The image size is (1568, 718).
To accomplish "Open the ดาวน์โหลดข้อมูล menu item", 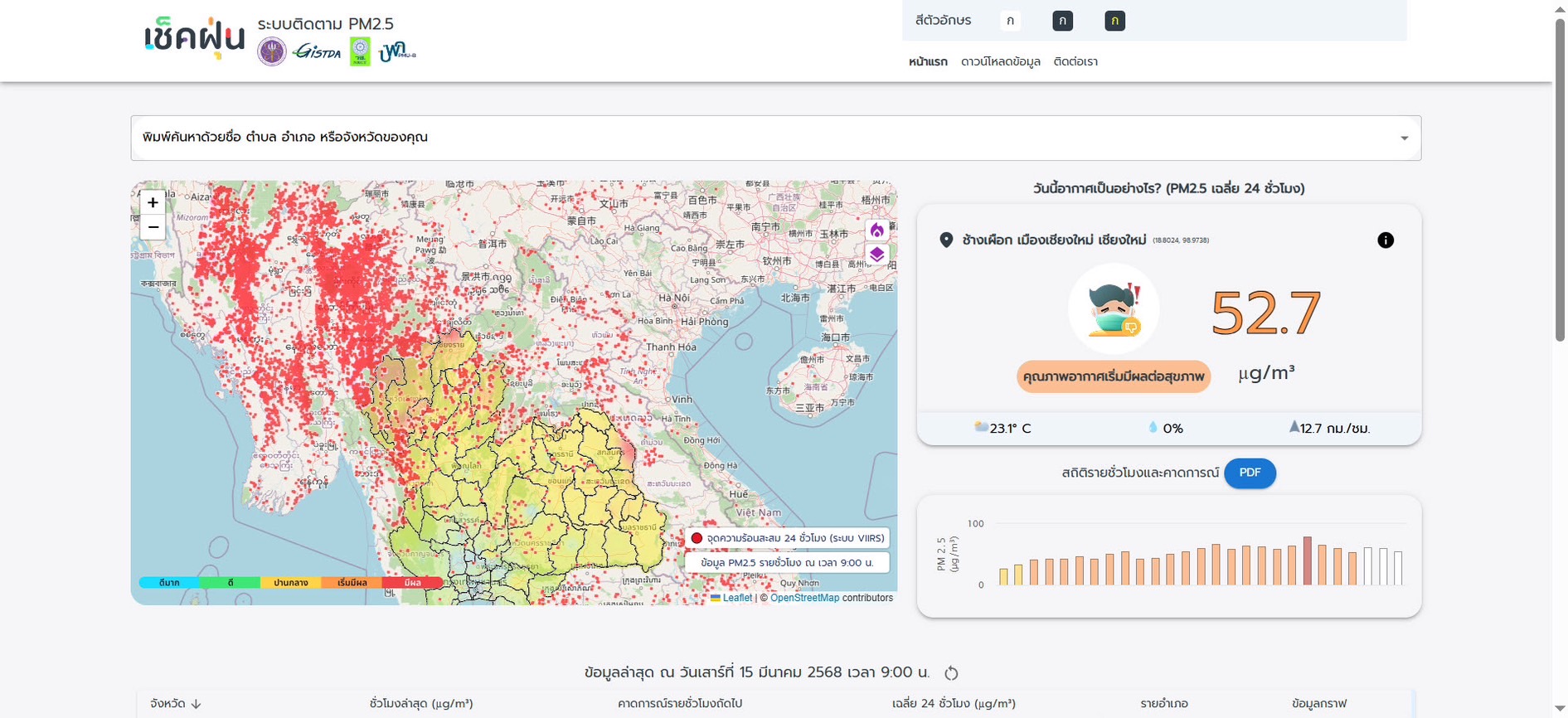I will pos(1000,62).
